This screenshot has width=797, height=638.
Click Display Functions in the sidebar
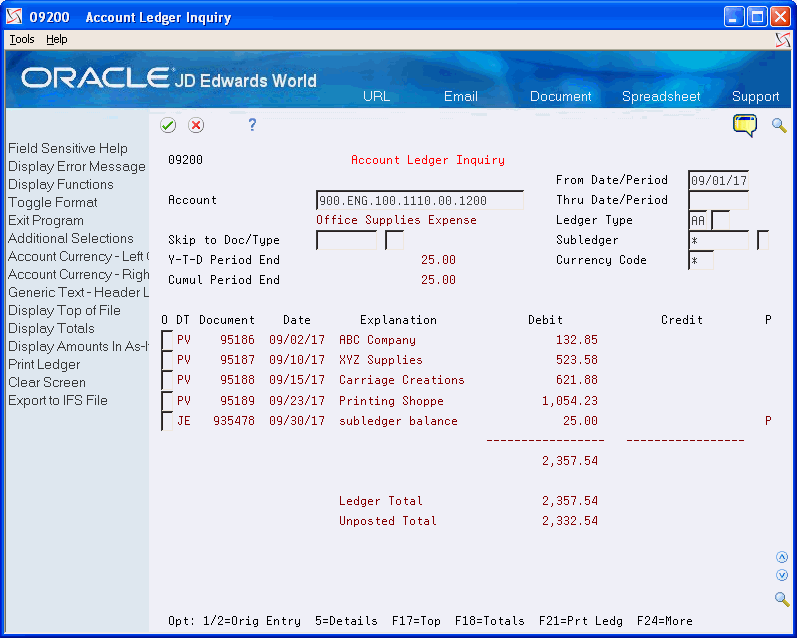click(x=60, y=184)
